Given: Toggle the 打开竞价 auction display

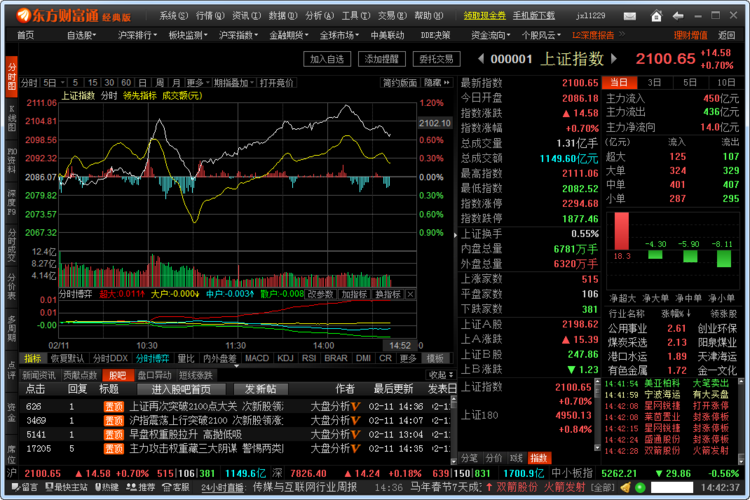Looking at the screenshot, I should tap(276, 83).
